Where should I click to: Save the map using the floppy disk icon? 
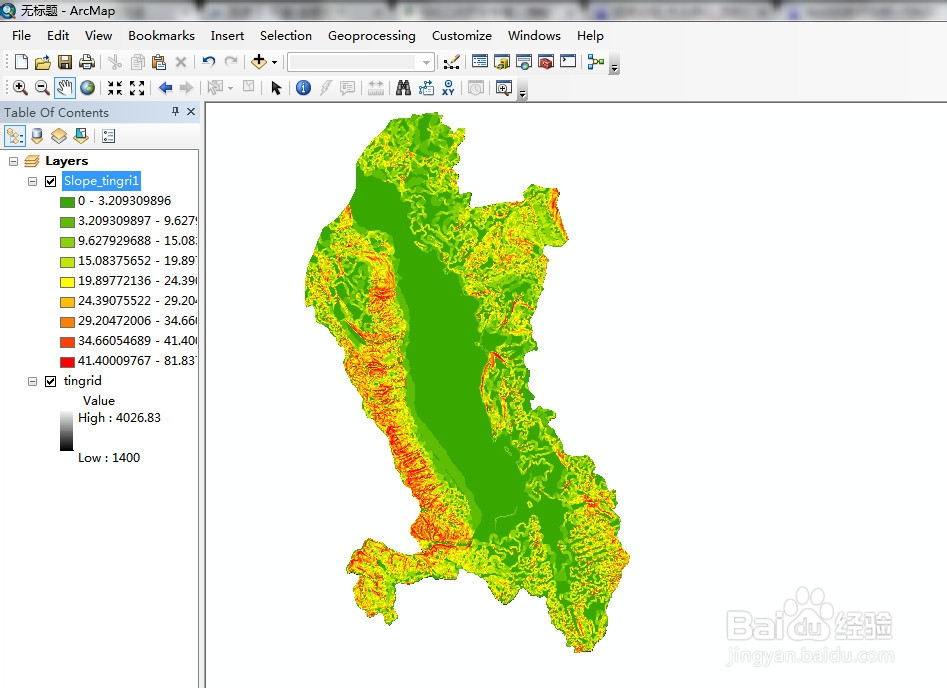click(x=65, y=62)
